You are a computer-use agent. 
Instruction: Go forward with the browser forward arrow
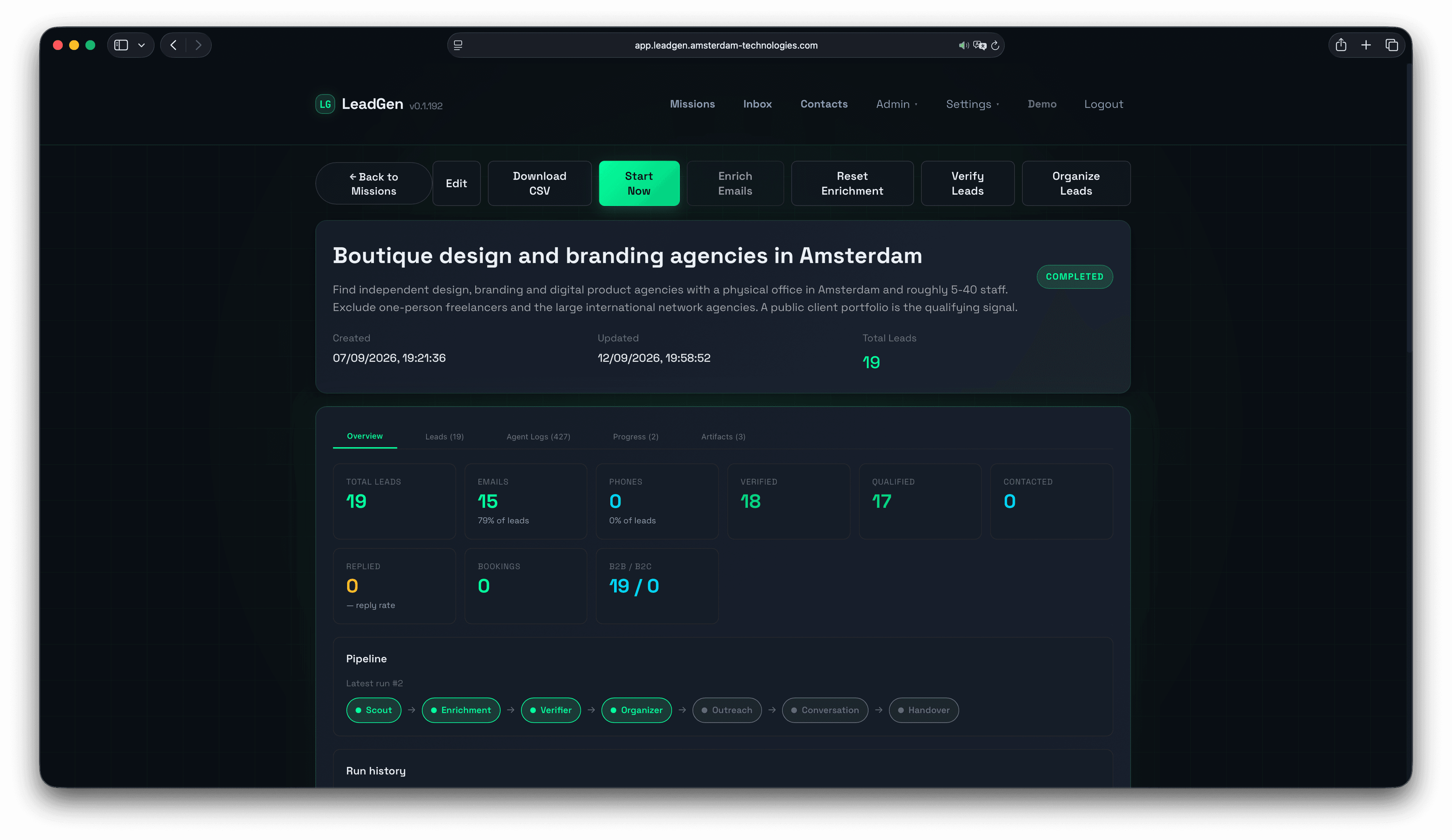198,45
